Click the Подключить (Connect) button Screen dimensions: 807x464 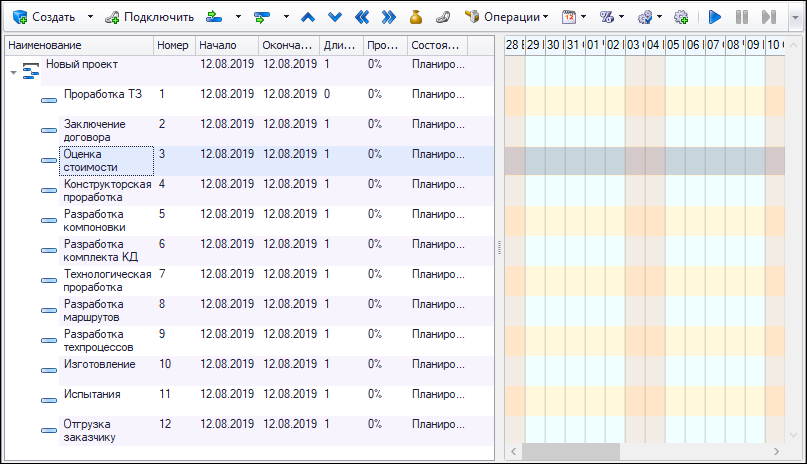[150, 17]
